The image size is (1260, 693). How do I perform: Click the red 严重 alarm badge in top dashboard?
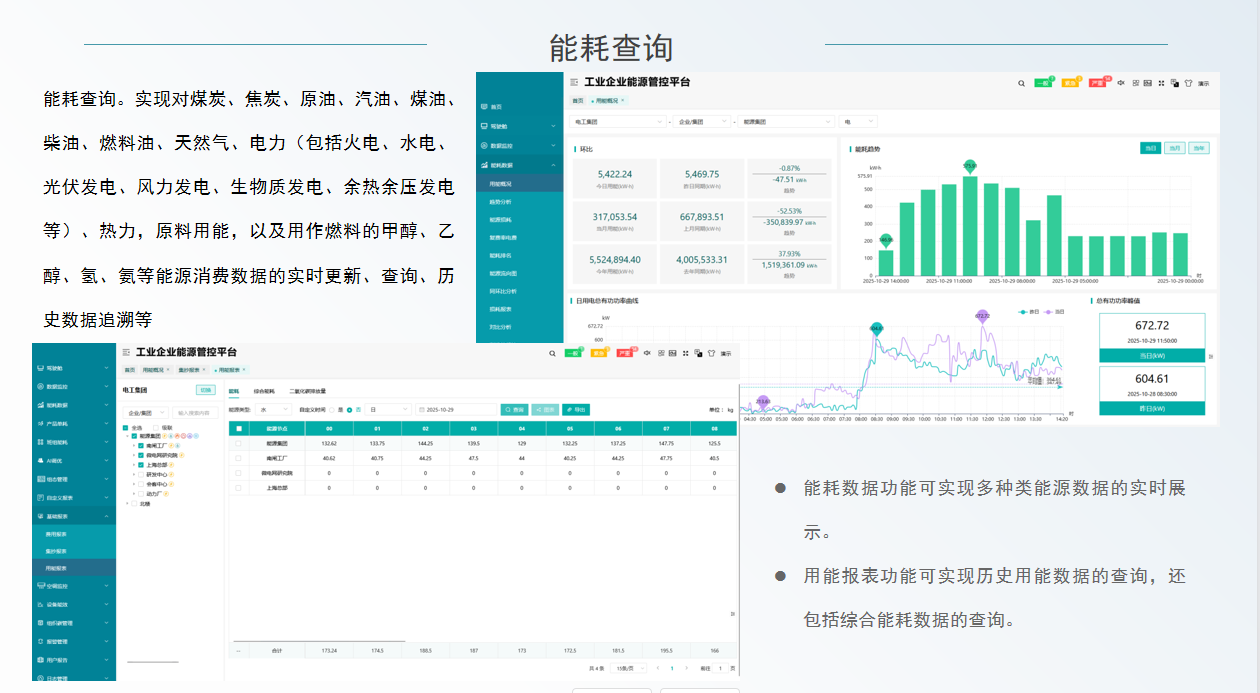point(1098,83)
